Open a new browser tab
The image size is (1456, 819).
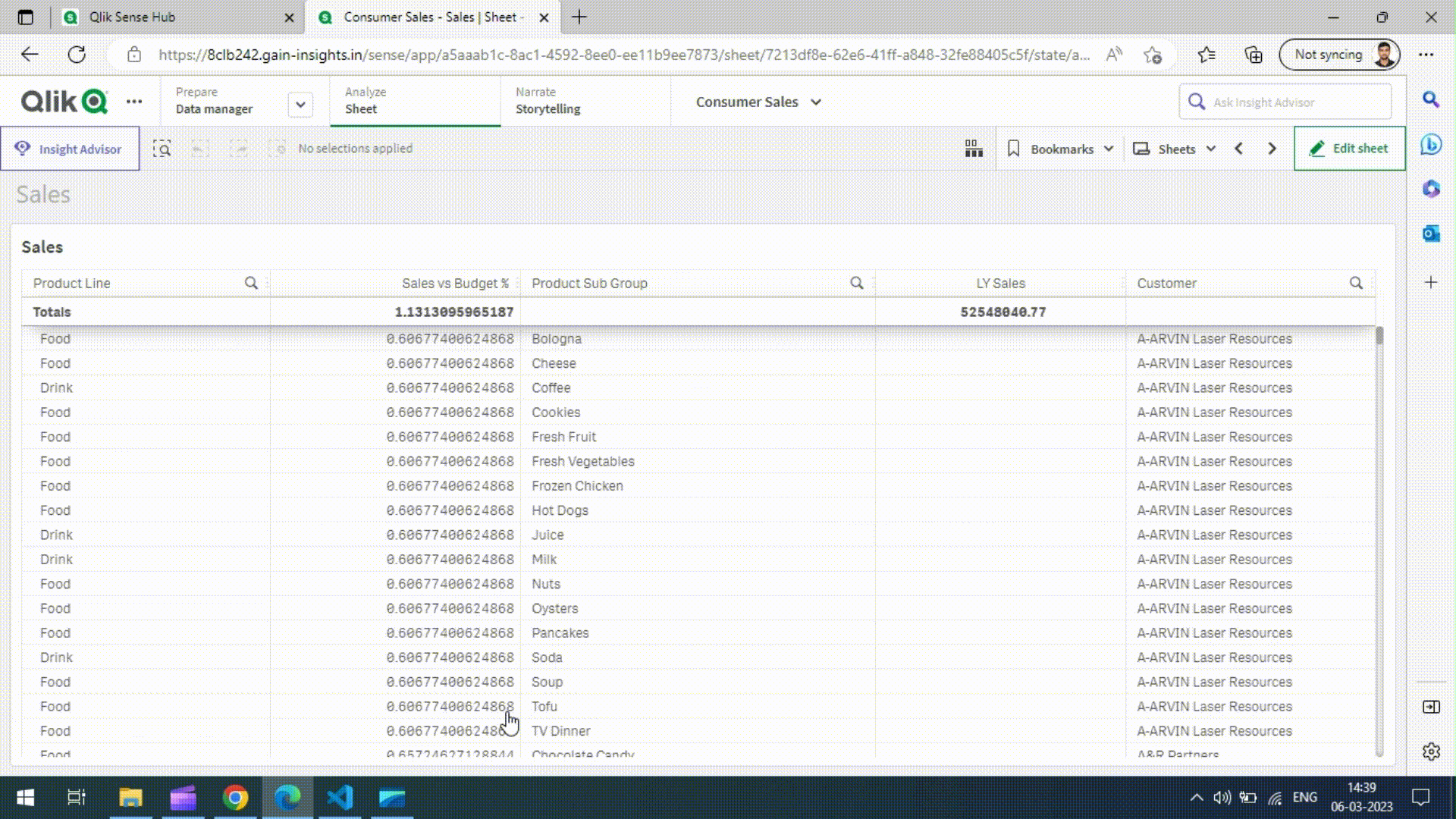(579, 17)
